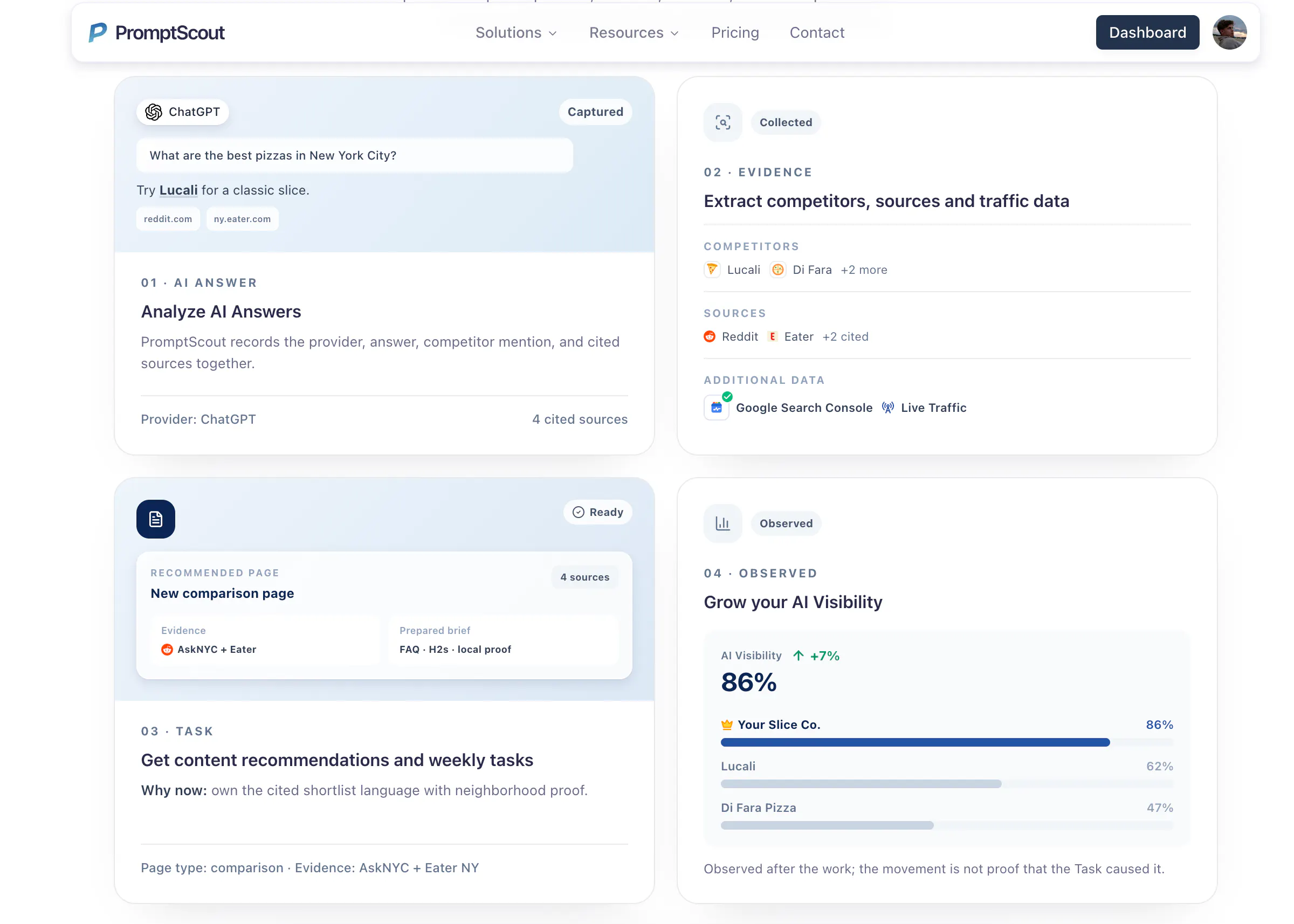
Task: Click the Ready checkmark circle icon
Action: click(x=578, y=512)
